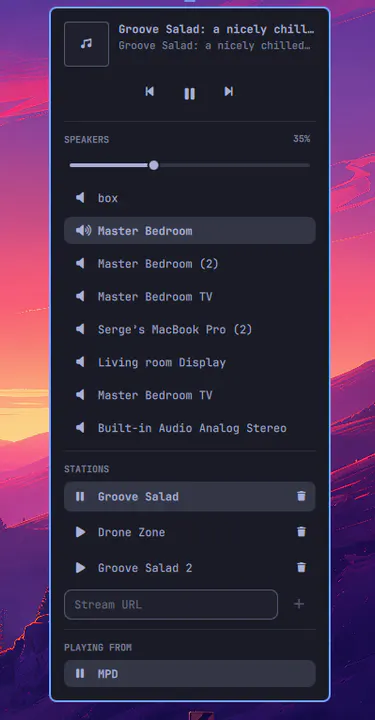
Task: Select the Groove Salad 2 station name
Action: pos(145,568)
